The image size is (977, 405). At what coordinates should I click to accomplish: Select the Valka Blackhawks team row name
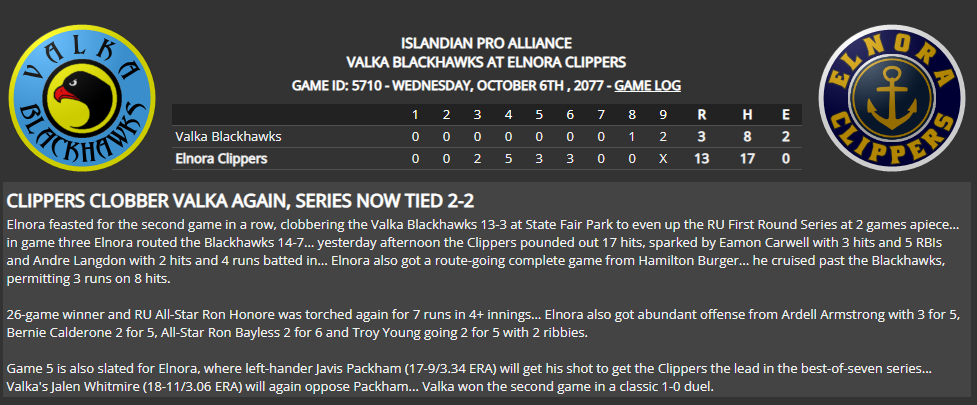[x=221, y=136]
